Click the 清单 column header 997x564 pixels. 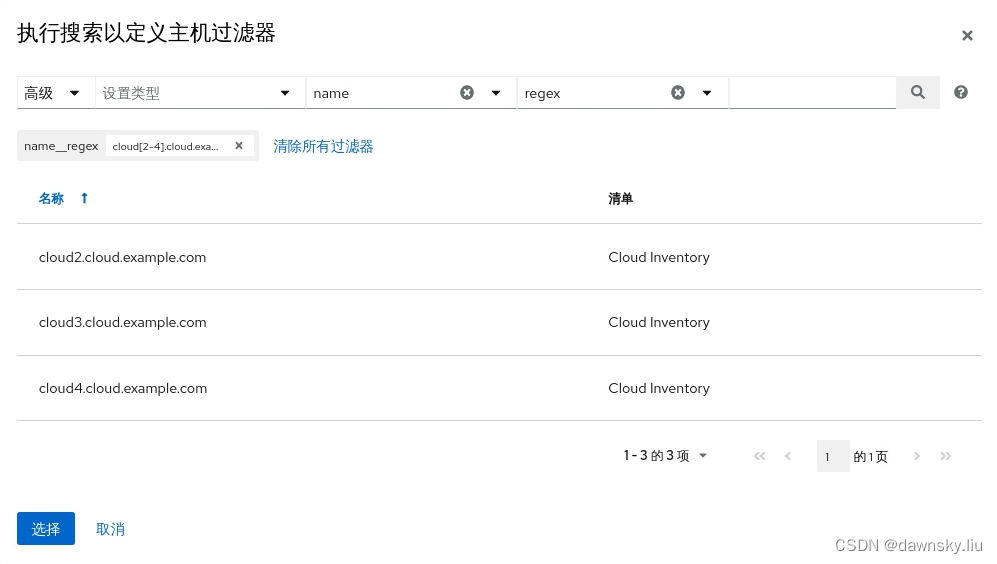tap(621, 198)
